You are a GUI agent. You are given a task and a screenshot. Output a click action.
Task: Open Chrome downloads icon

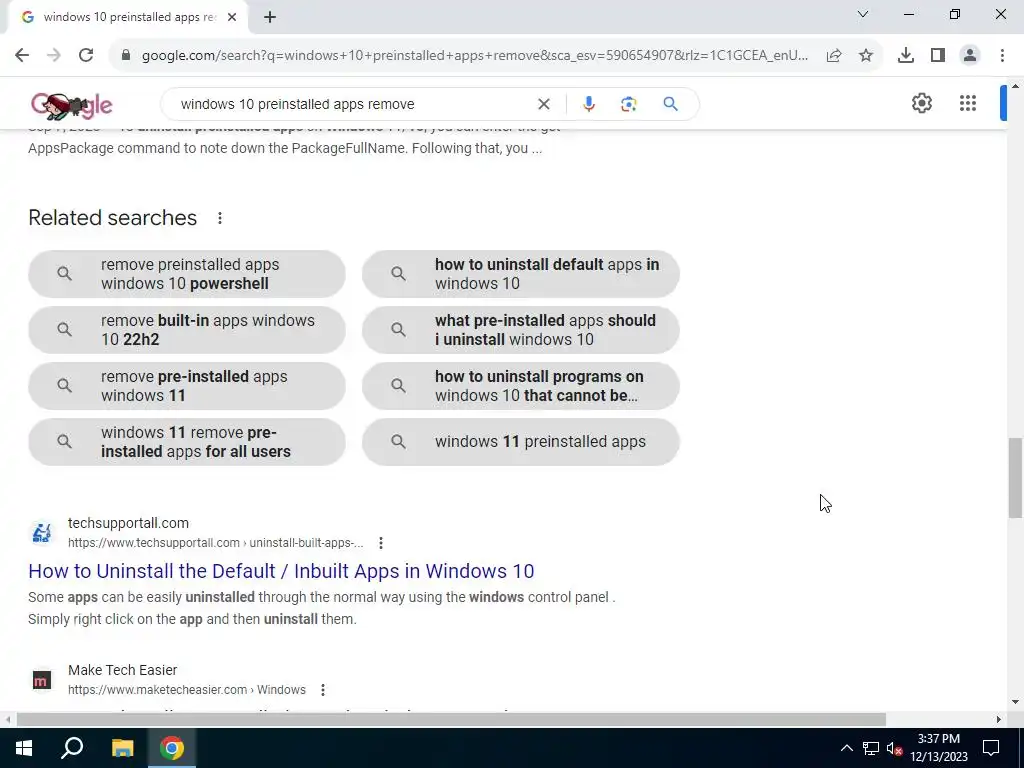tap(906, 56)
